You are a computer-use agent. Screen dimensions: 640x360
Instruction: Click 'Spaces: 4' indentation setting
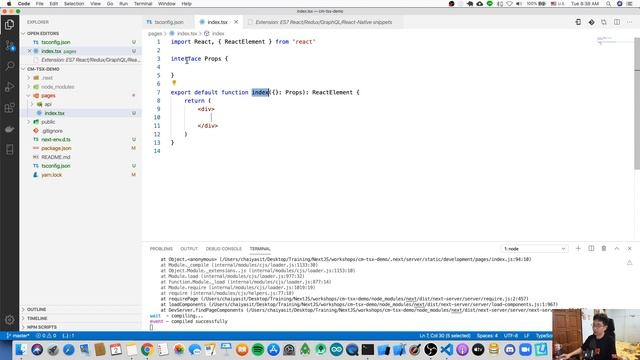pos(487,336)
